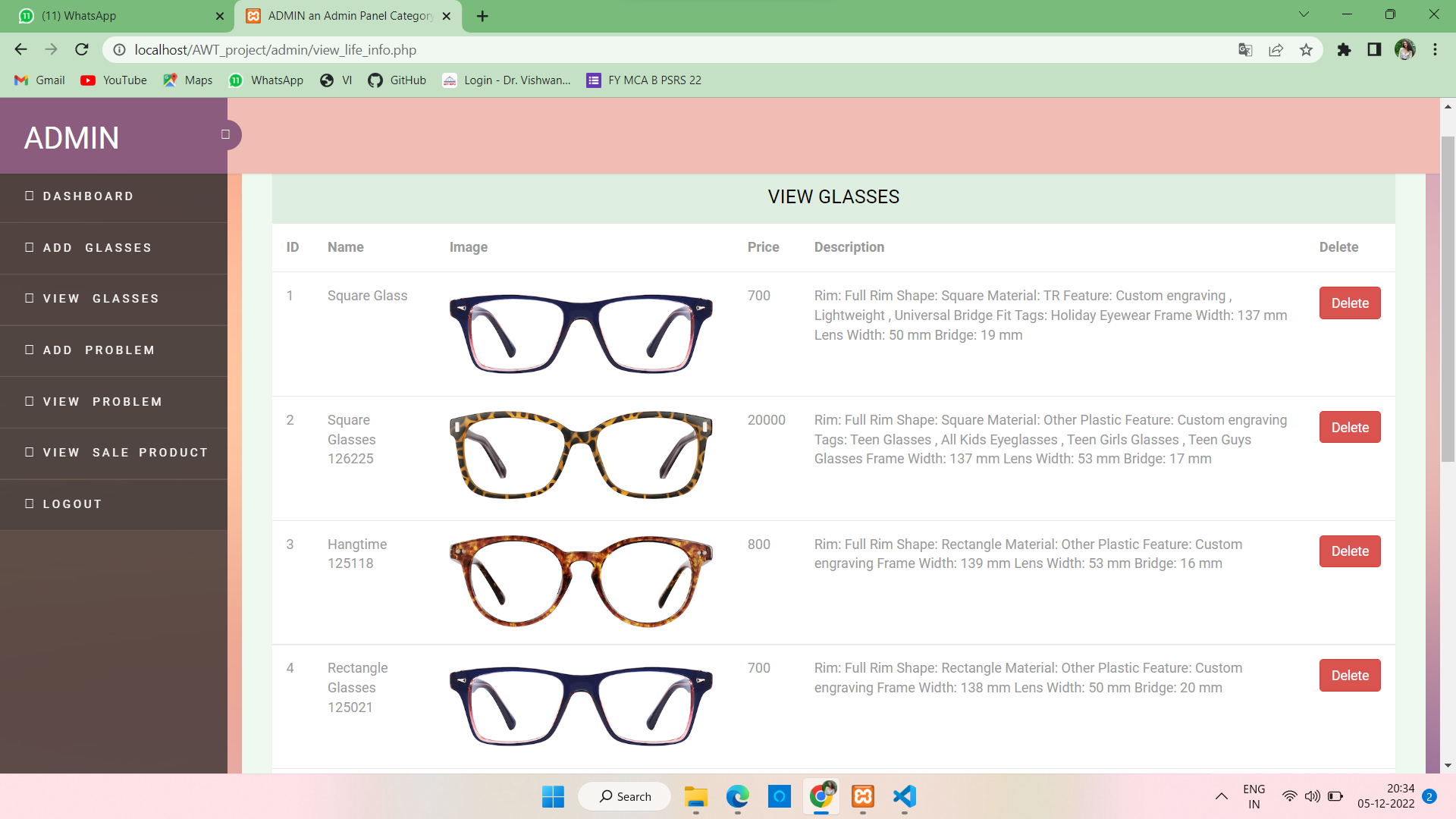This screenshot has width=1456, height=819.
Task: Open the Google Translate page icon
Action: click(x=1244, y=49)
